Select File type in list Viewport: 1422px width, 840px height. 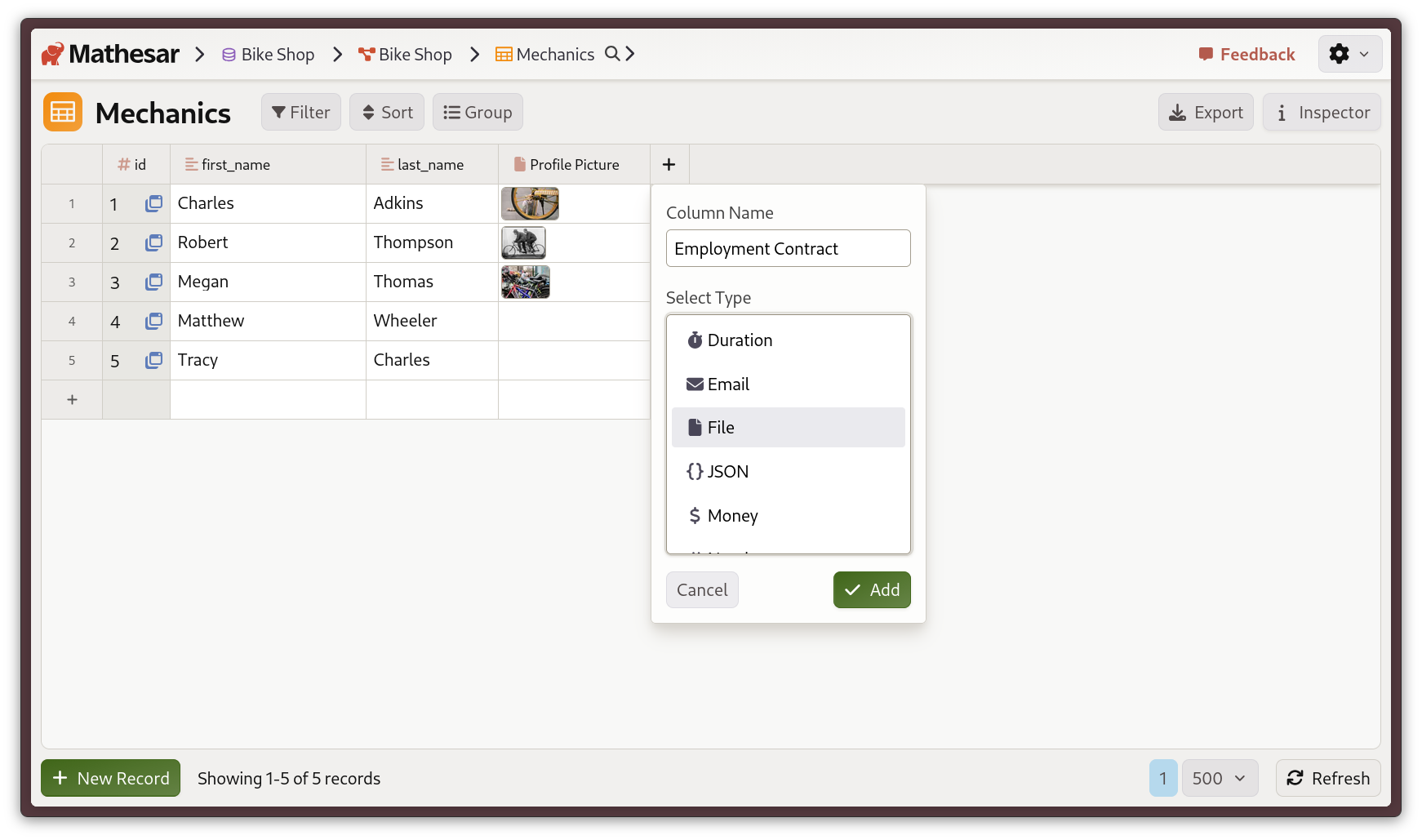[788, 428]
